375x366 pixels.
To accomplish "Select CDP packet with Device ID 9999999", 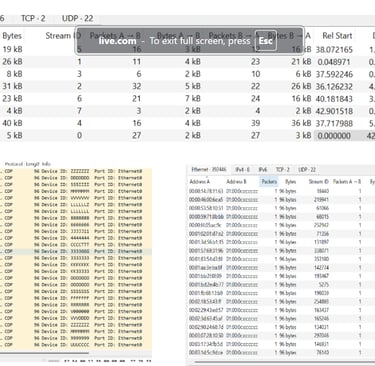I will pos(76,338).
